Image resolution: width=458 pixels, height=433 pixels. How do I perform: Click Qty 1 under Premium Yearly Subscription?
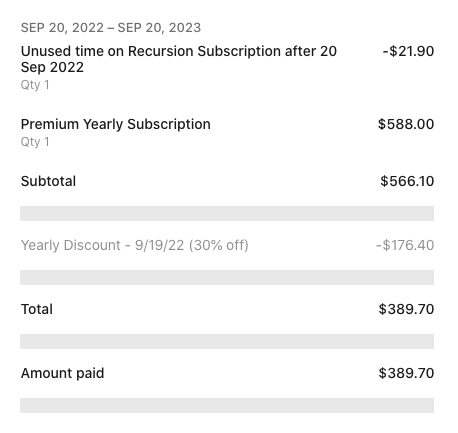35,142
